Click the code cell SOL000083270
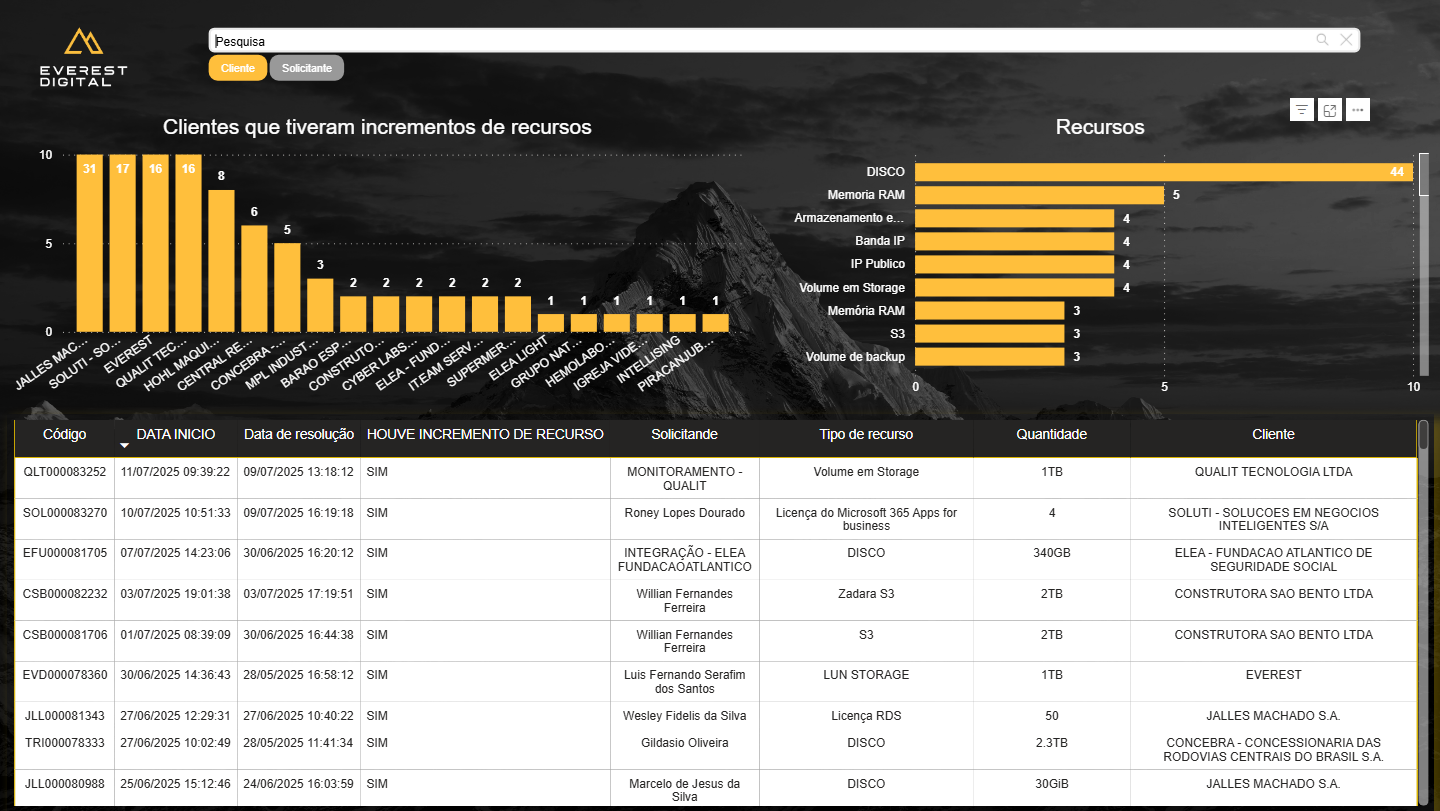Viewport: 1440px width, 811px height. 65,513
